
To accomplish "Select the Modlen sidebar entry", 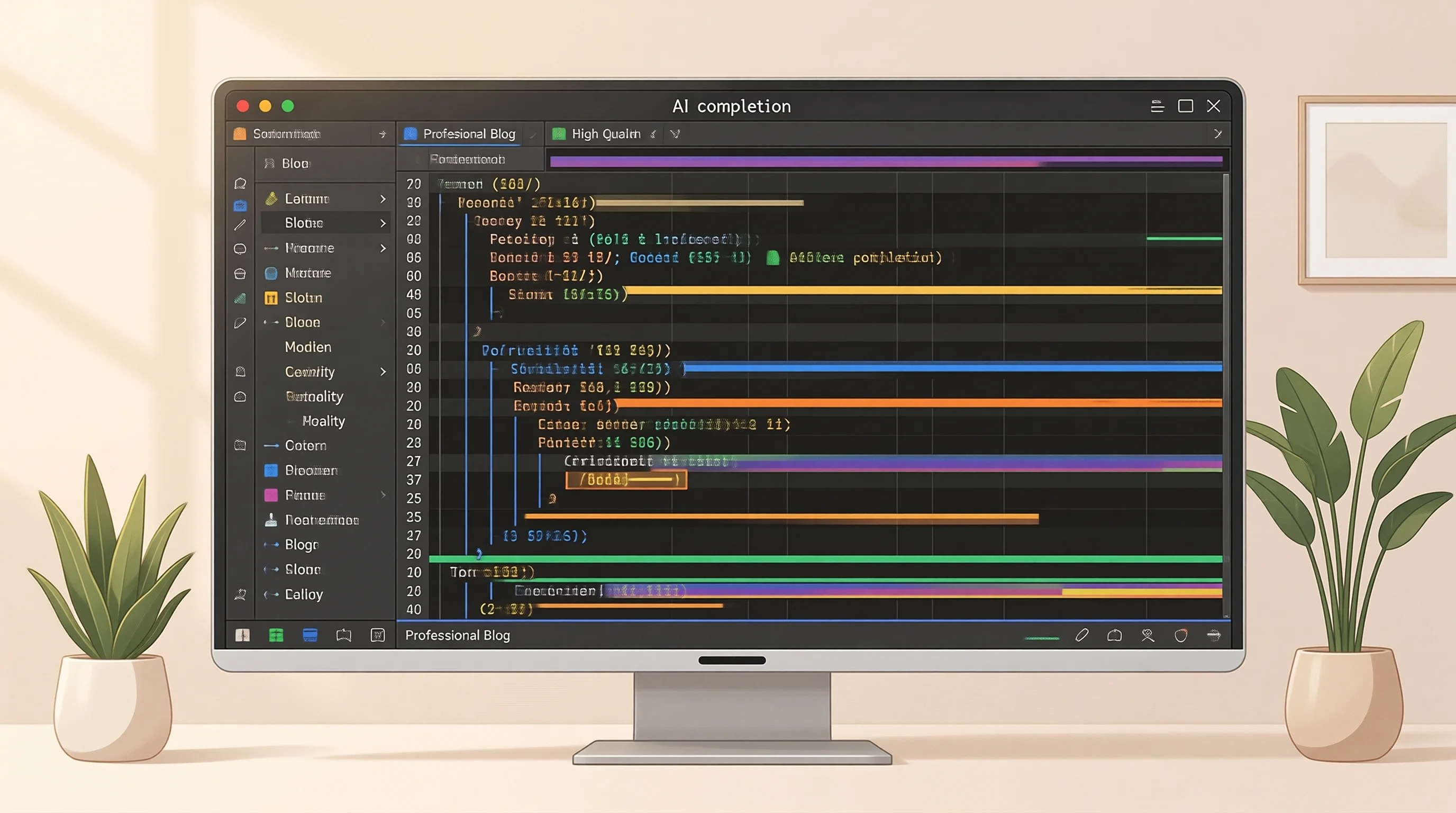I will [x=308, y=347].
